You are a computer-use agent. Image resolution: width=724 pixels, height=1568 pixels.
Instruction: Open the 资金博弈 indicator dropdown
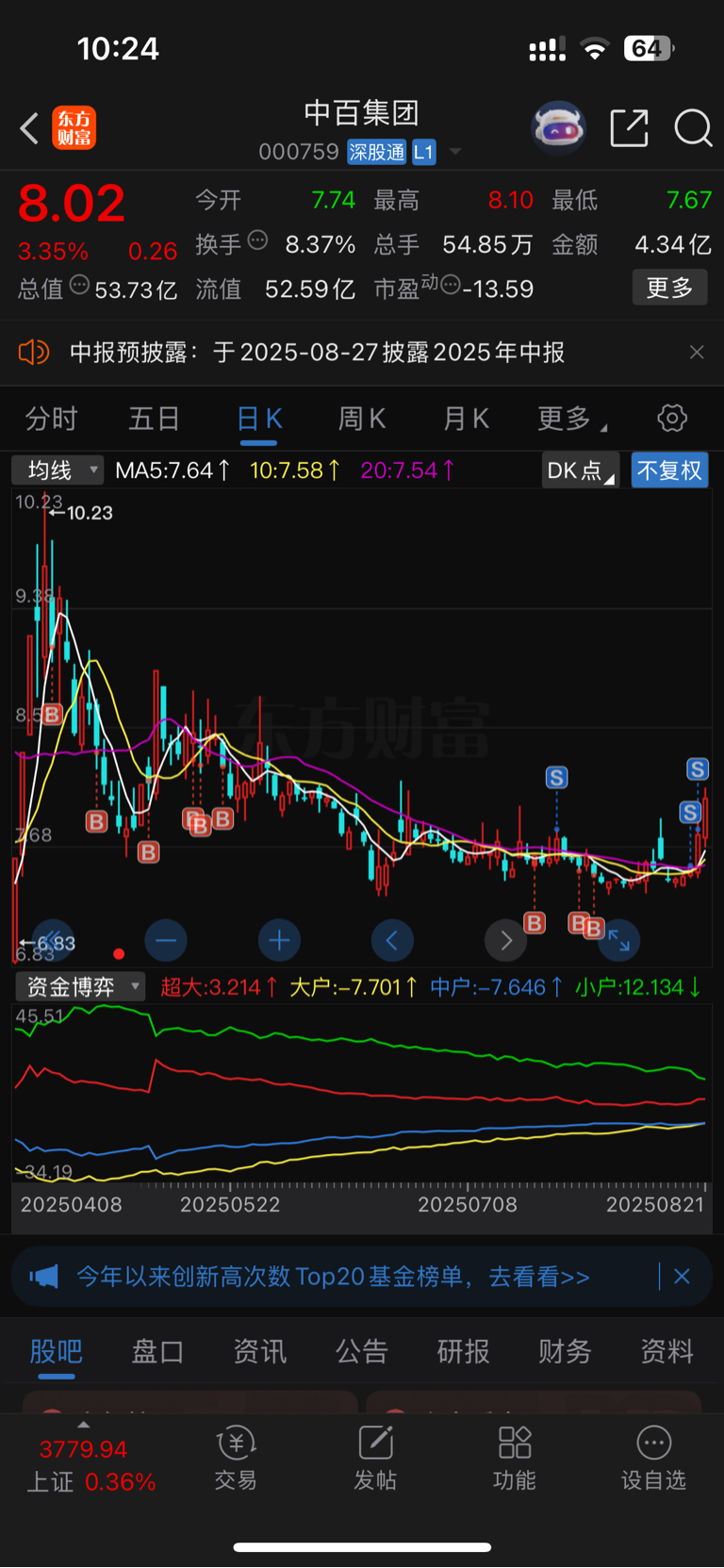[x=80, y=987]
